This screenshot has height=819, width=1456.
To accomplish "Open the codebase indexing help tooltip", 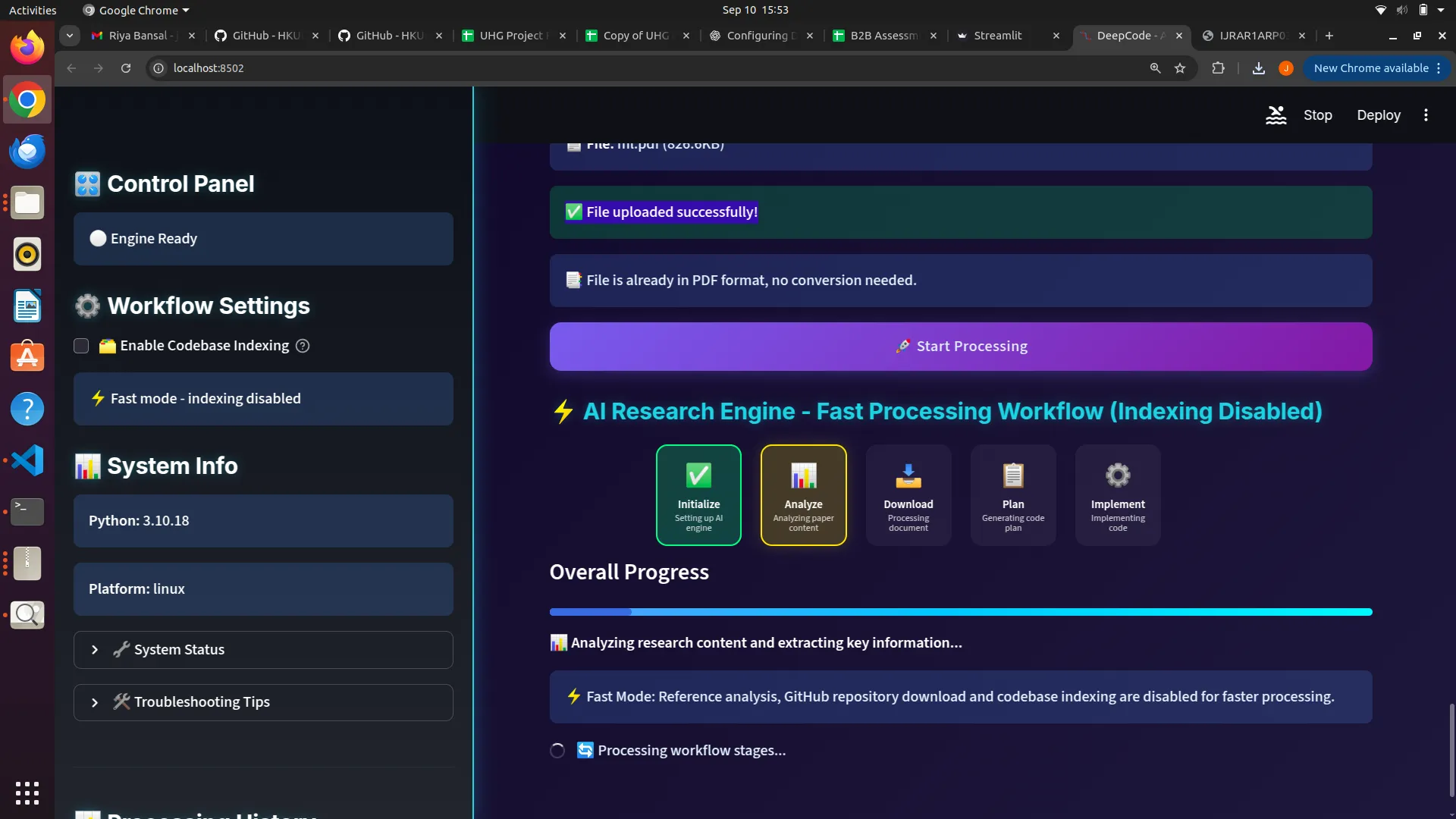I will pyautogui.click(x=303, y=346).
